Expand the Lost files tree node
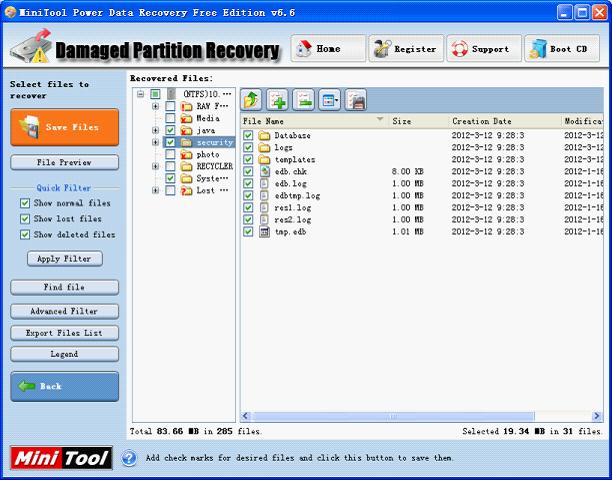Viewport: 612px width, 480px height. pos(155,190)
